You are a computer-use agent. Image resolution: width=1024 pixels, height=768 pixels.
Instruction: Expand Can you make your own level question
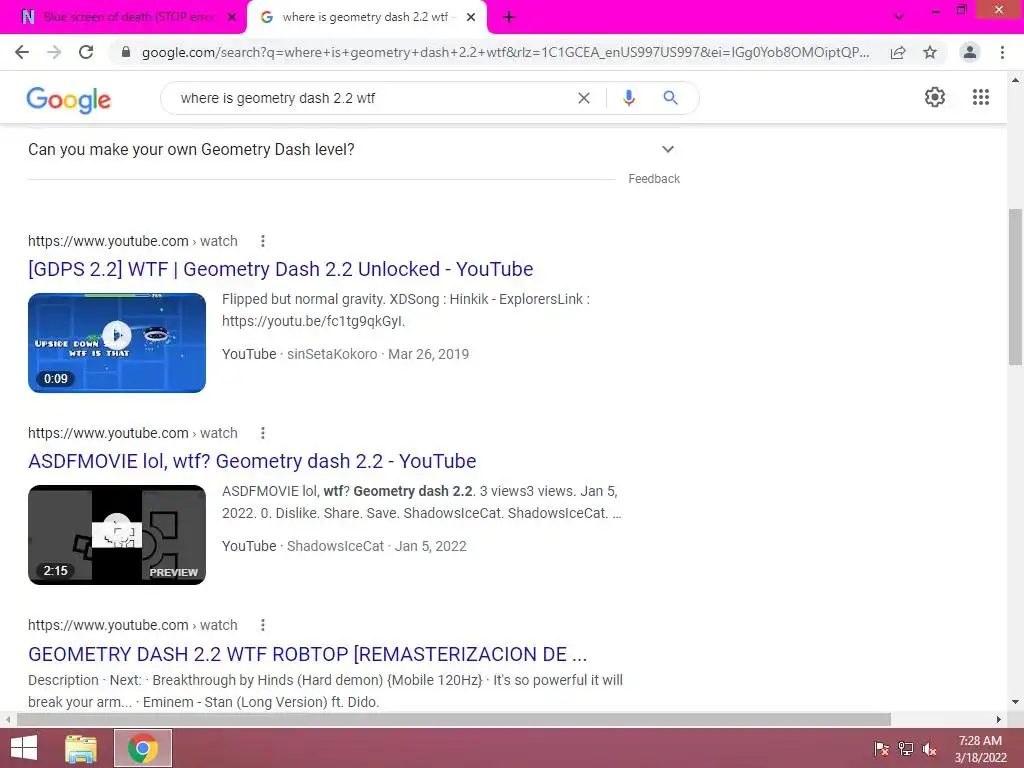(x=353, y=150)
